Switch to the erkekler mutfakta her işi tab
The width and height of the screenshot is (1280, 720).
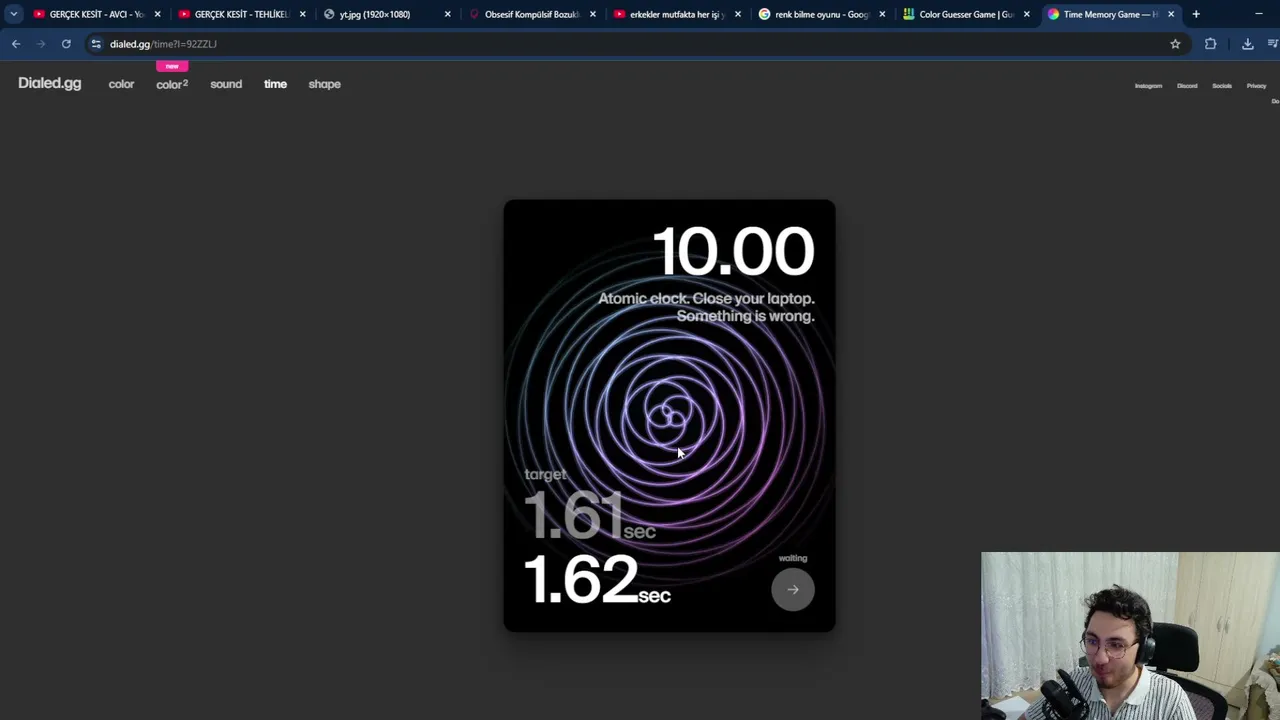676,14
